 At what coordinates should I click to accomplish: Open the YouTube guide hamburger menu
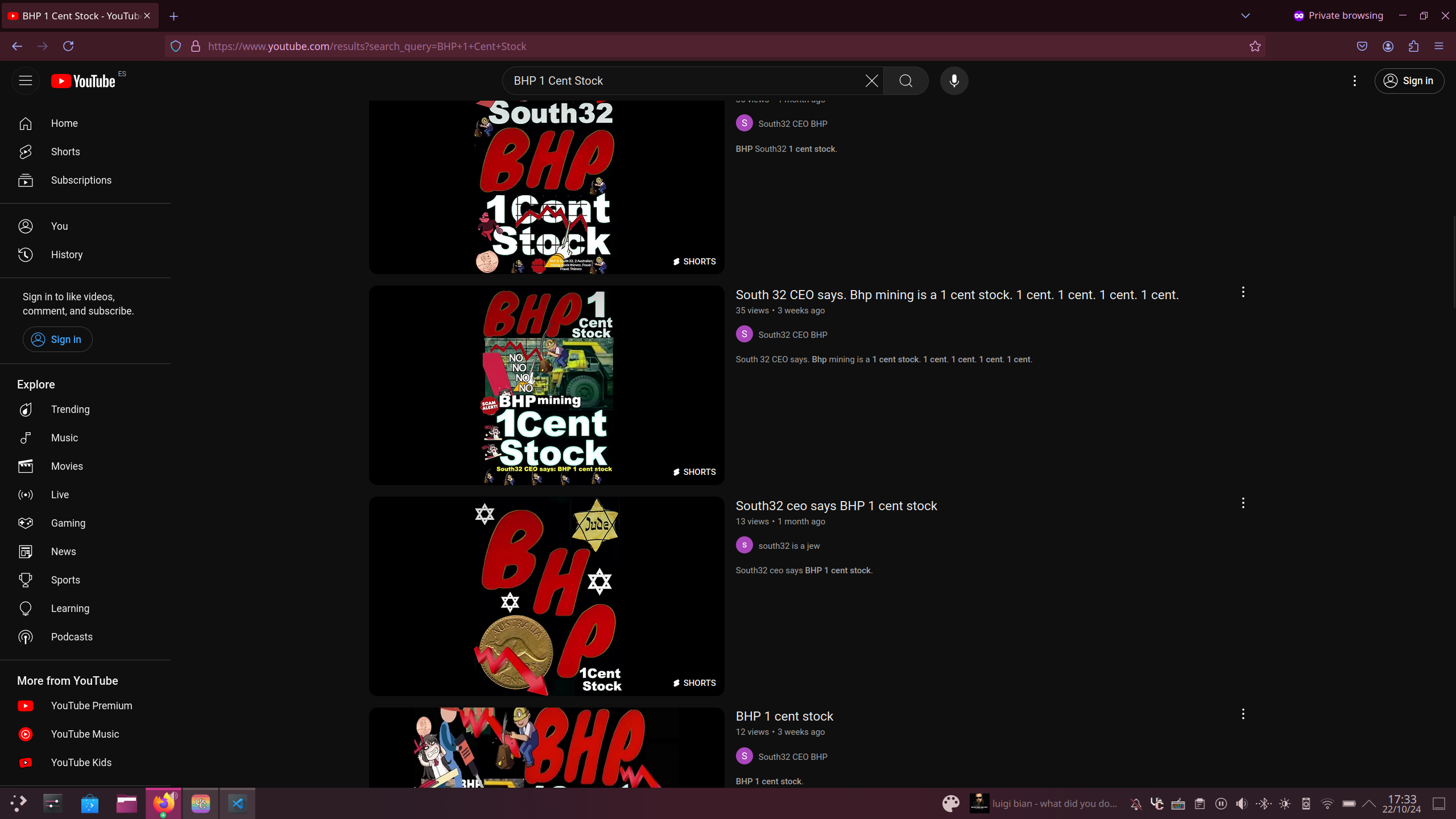point(26,80)
